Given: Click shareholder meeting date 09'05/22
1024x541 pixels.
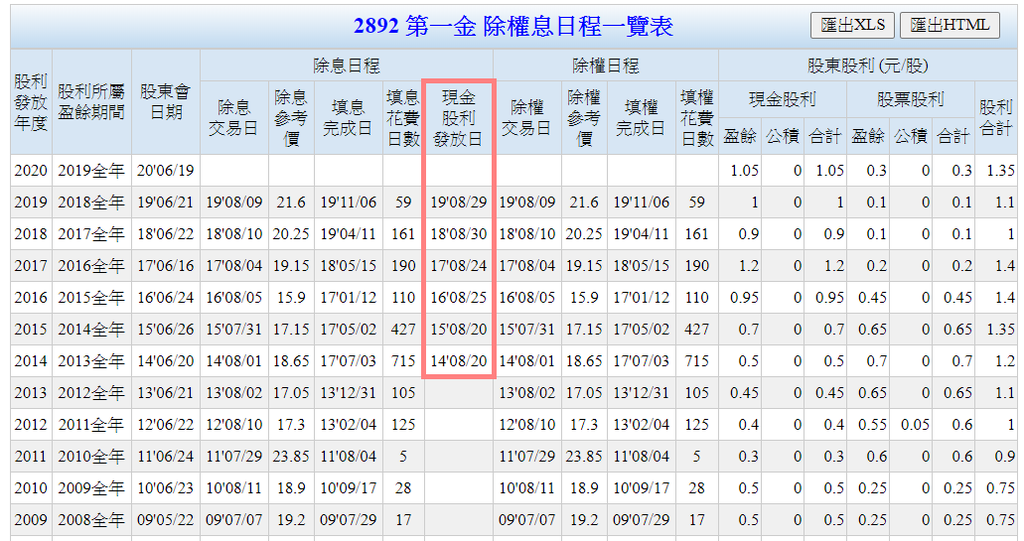Looking at the screenshot, I should (166, 520).
